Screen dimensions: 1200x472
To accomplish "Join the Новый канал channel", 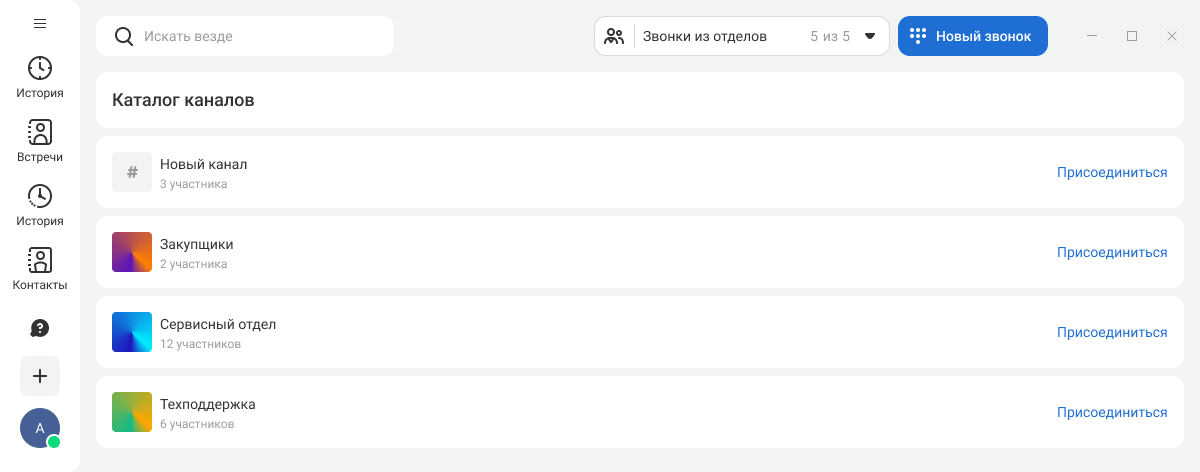I will coord(1111,172).
